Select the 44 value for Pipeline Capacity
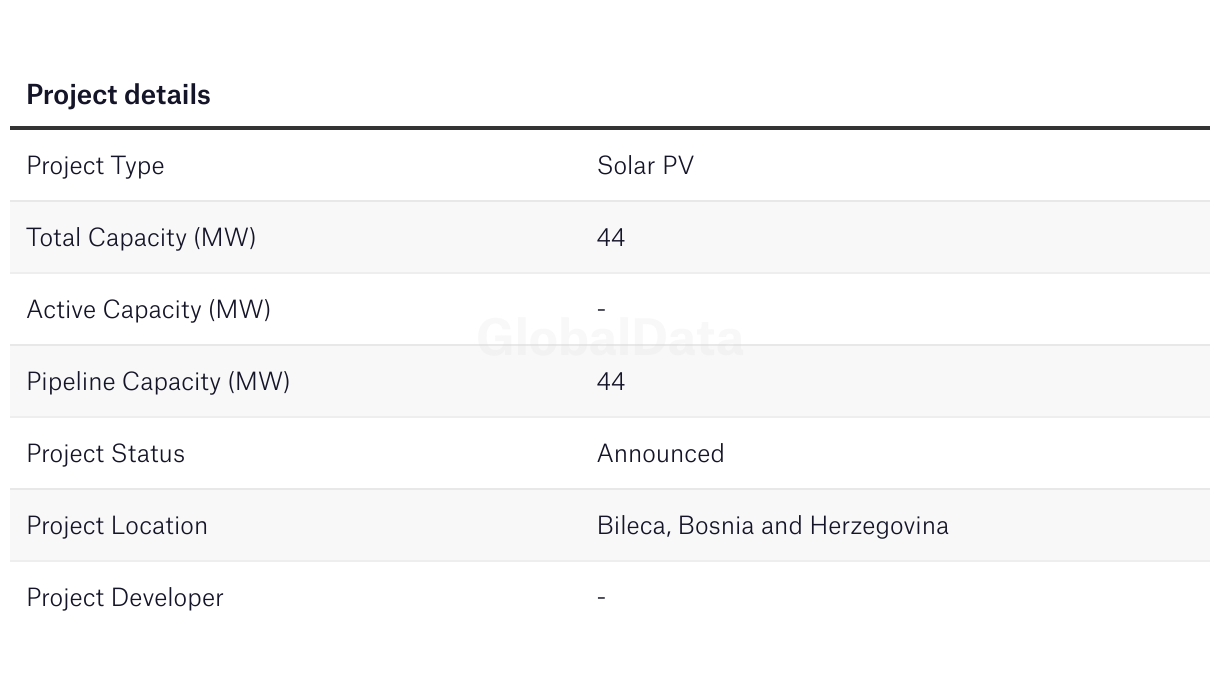The height and width of the screenshot is (674, 1220). tap(611, 382)
